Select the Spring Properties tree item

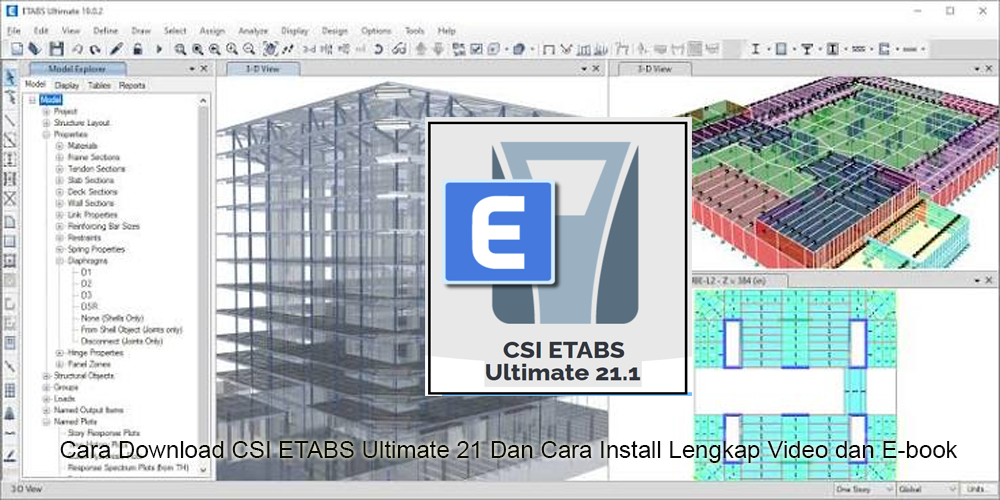pyautogui.click(x=96, y=249)
